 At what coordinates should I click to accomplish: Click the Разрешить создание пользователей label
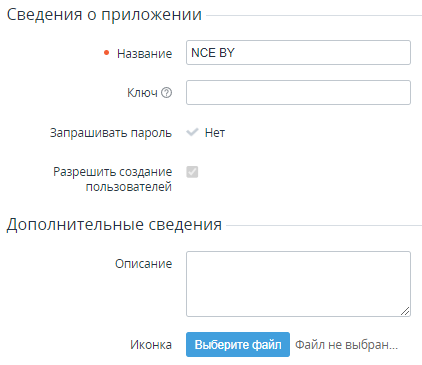(113, 179)
